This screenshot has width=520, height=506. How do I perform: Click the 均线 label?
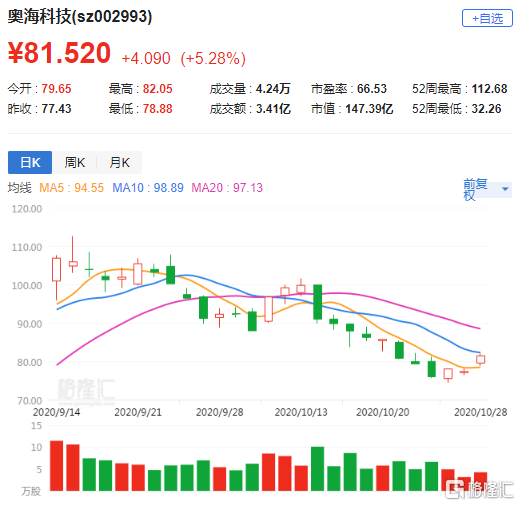click(x=19, y=188)
